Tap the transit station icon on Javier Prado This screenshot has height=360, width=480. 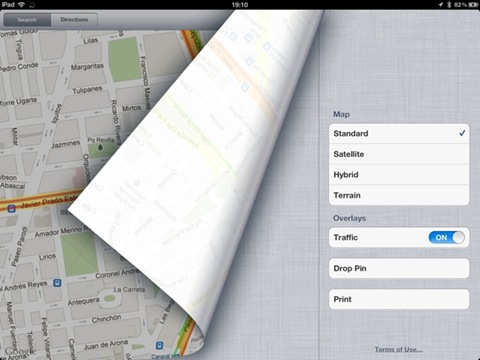tap(12, 209)
